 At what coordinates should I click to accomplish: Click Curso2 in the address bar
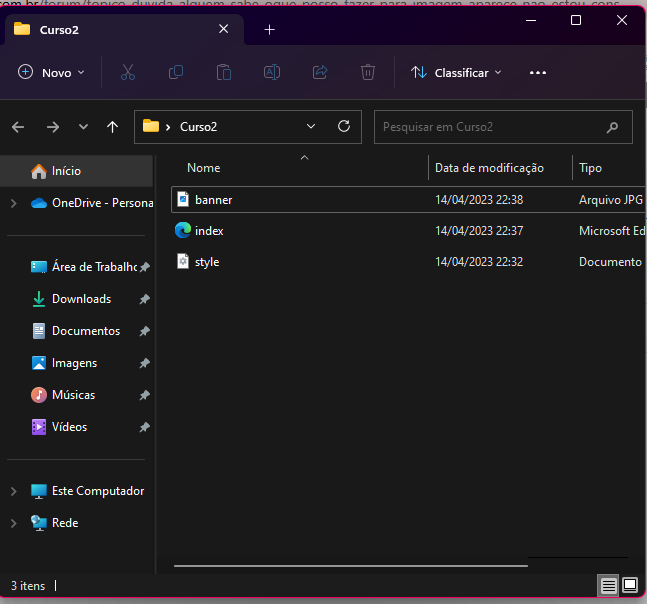pyautogui.click(x=198, y=127)
